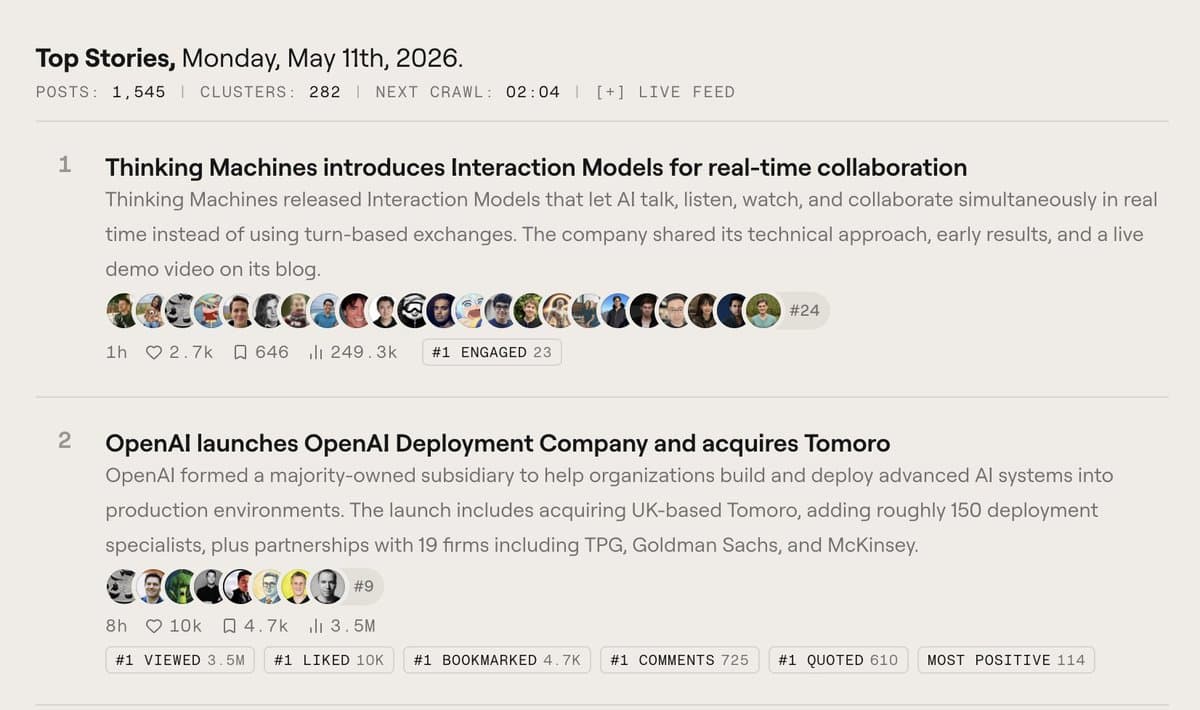Click the first sketch-style avatar in the OpenAI story
The height and width of the screenshot is (710, 1200).
point(121,586)
